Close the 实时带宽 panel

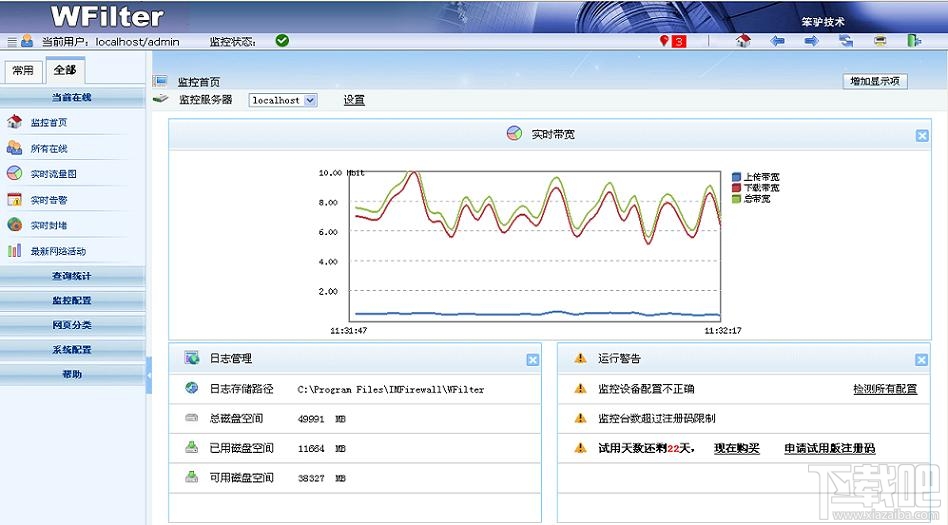922,135
